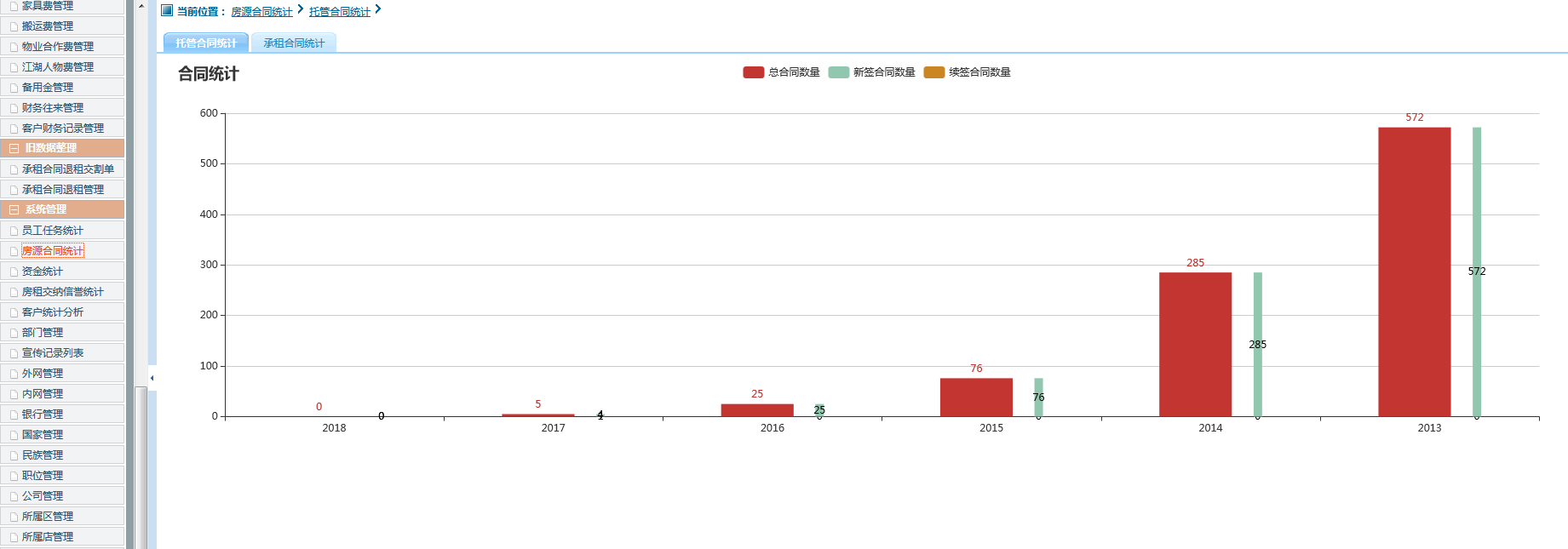
Task: Click the 2013 red total bar
Action: point(1415,272)
